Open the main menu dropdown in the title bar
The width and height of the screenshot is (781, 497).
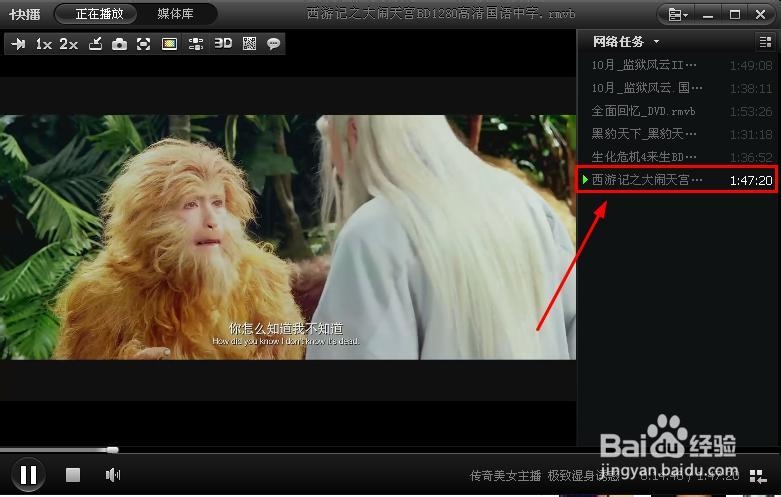click(x=677, y=15)
